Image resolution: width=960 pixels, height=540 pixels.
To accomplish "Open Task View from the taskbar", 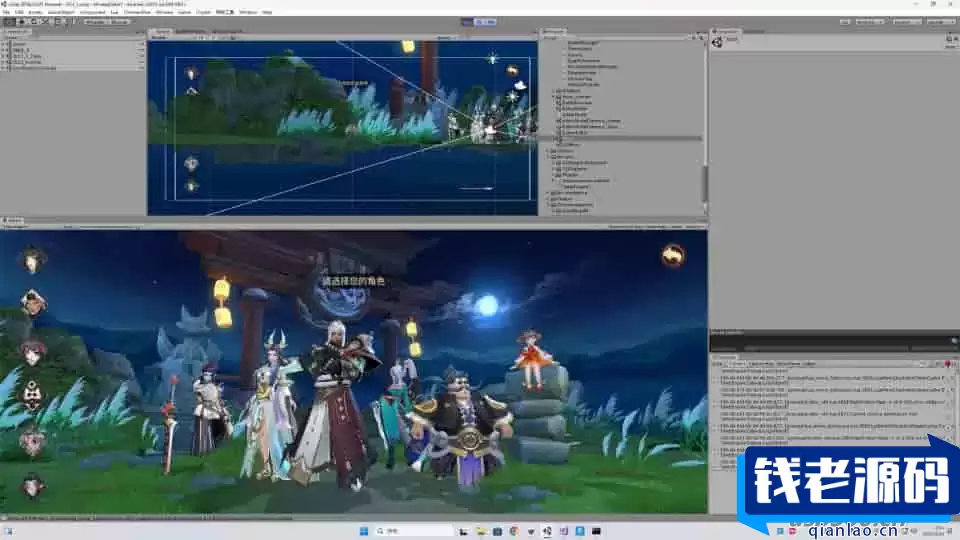I will (464, 531).
